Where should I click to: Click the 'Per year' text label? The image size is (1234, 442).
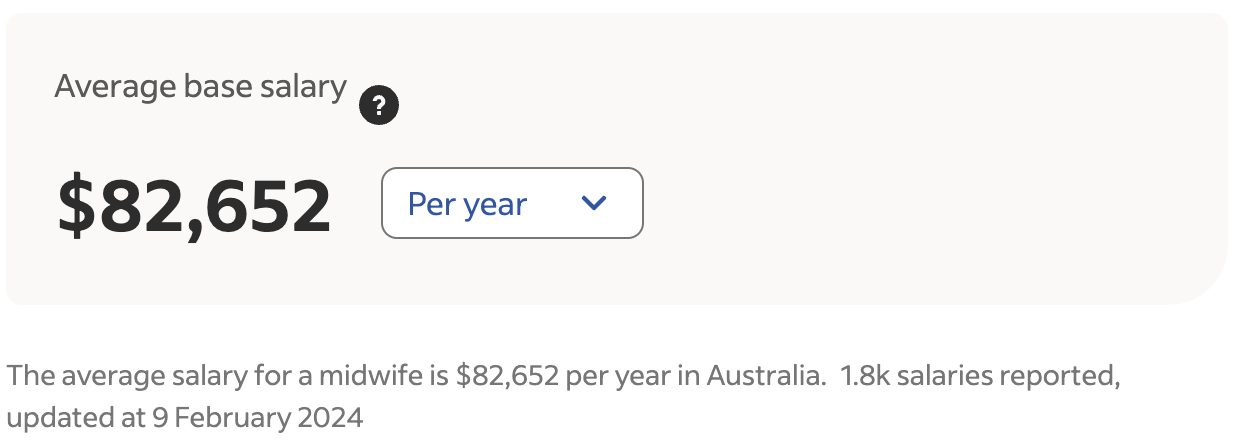click(x=467, y=204)
